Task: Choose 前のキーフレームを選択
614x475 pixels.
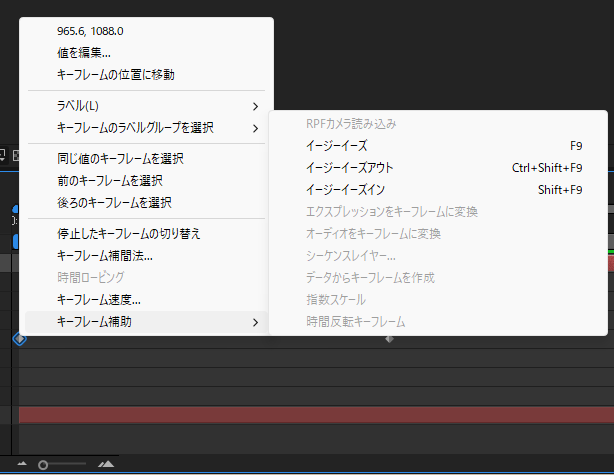Action: click(x=110, y=181)
